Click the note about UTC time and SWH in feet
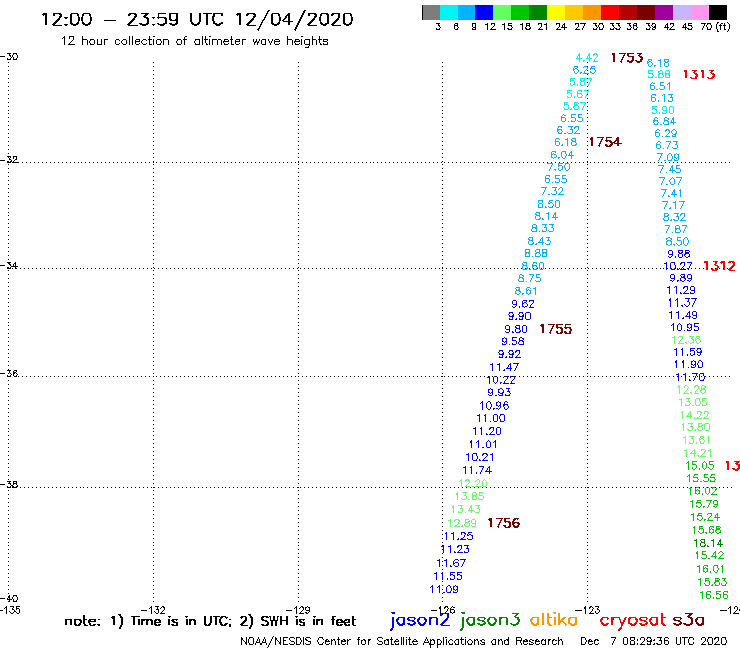 coord(210,621)
